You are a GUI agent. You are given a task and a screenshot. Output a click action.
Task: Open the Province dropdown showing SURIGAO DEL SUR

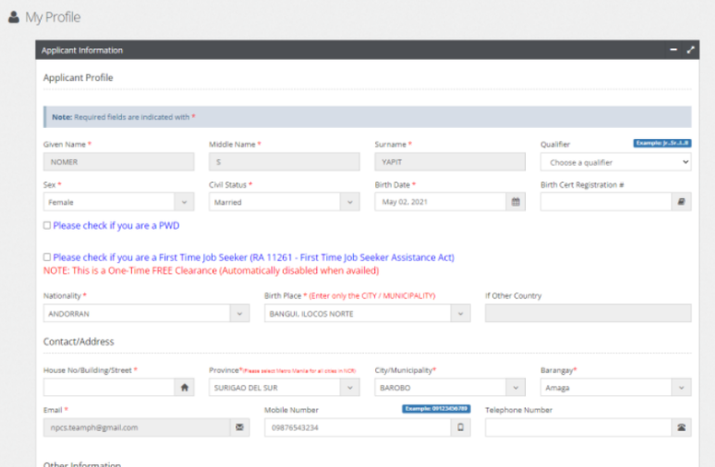click(284, 388)
